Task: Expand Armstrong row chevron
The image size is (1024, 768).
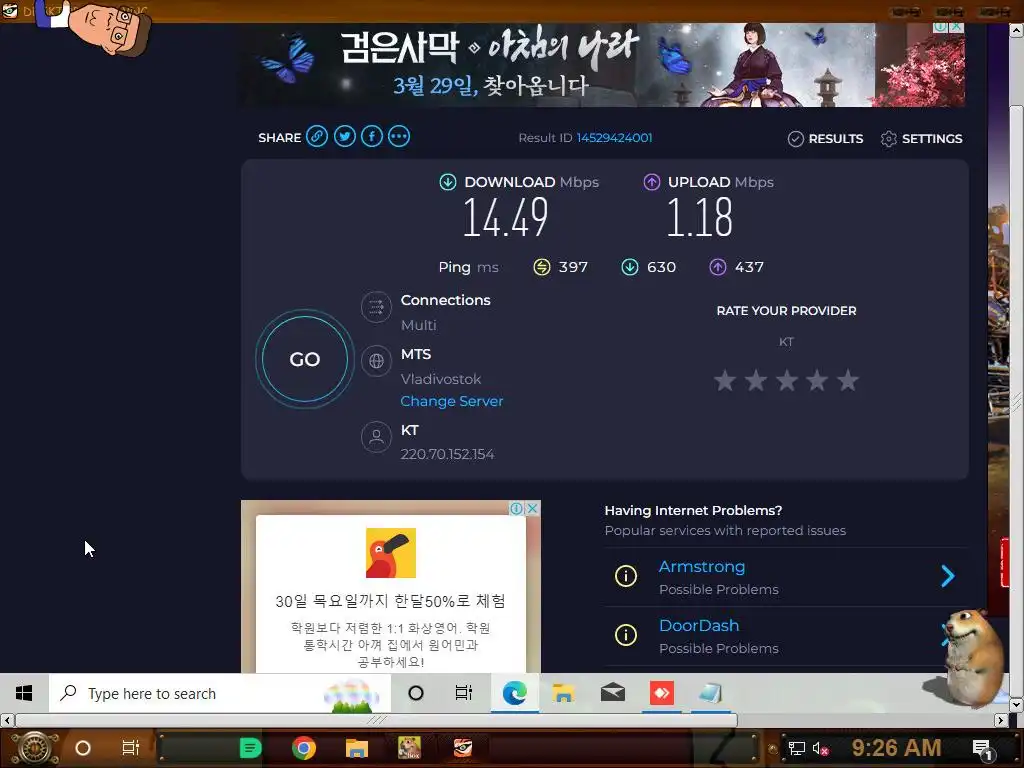Action: pos(948,576)
